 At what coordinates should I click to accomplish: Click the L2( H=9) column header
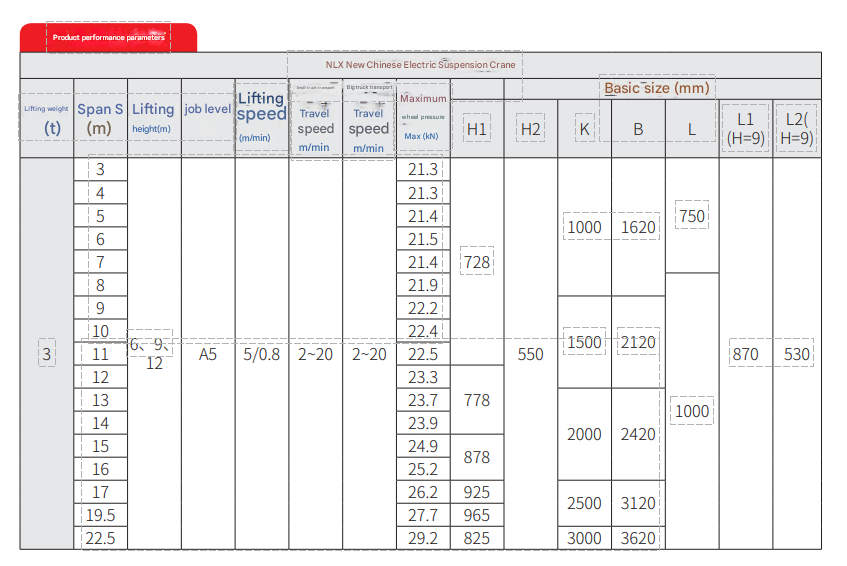pos(797,129)
